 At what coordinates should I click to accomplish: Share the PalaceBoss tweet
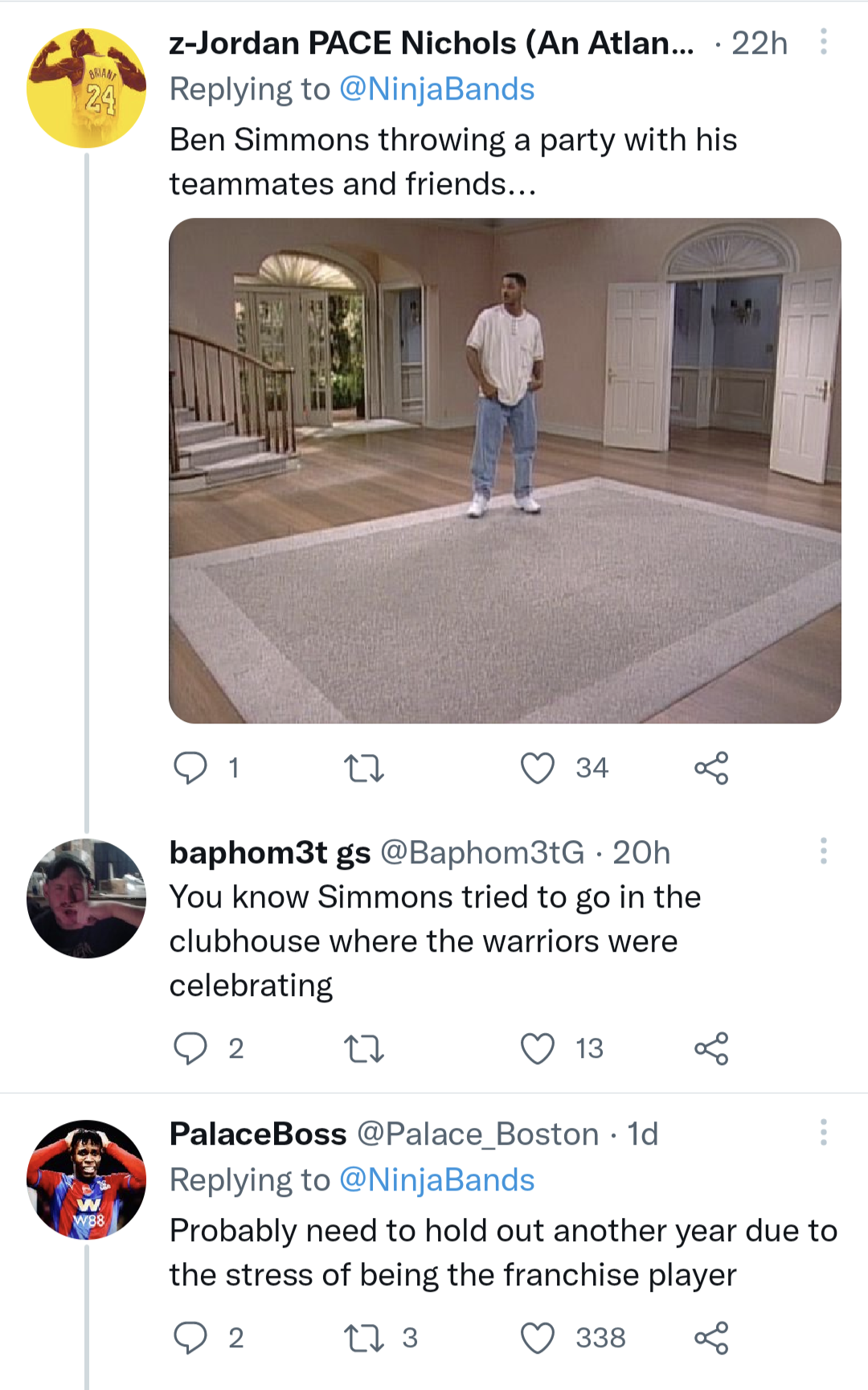point(711,1338)
